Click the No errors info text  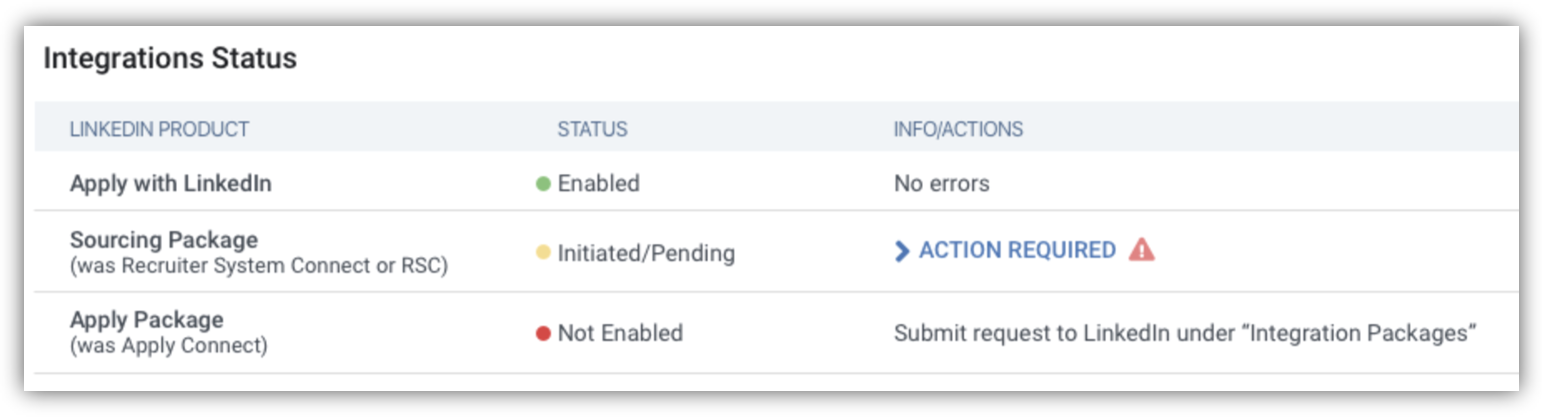click(942, 184)
